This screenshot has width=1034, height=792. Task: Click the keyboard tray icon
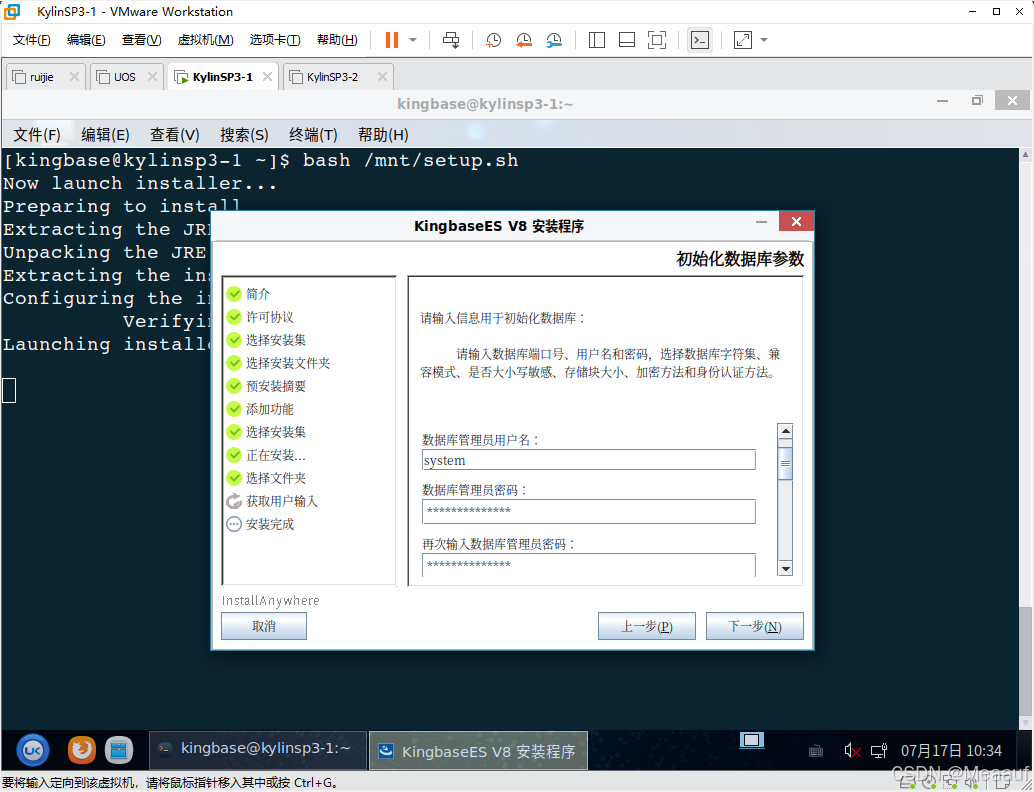tap(816, 750)
